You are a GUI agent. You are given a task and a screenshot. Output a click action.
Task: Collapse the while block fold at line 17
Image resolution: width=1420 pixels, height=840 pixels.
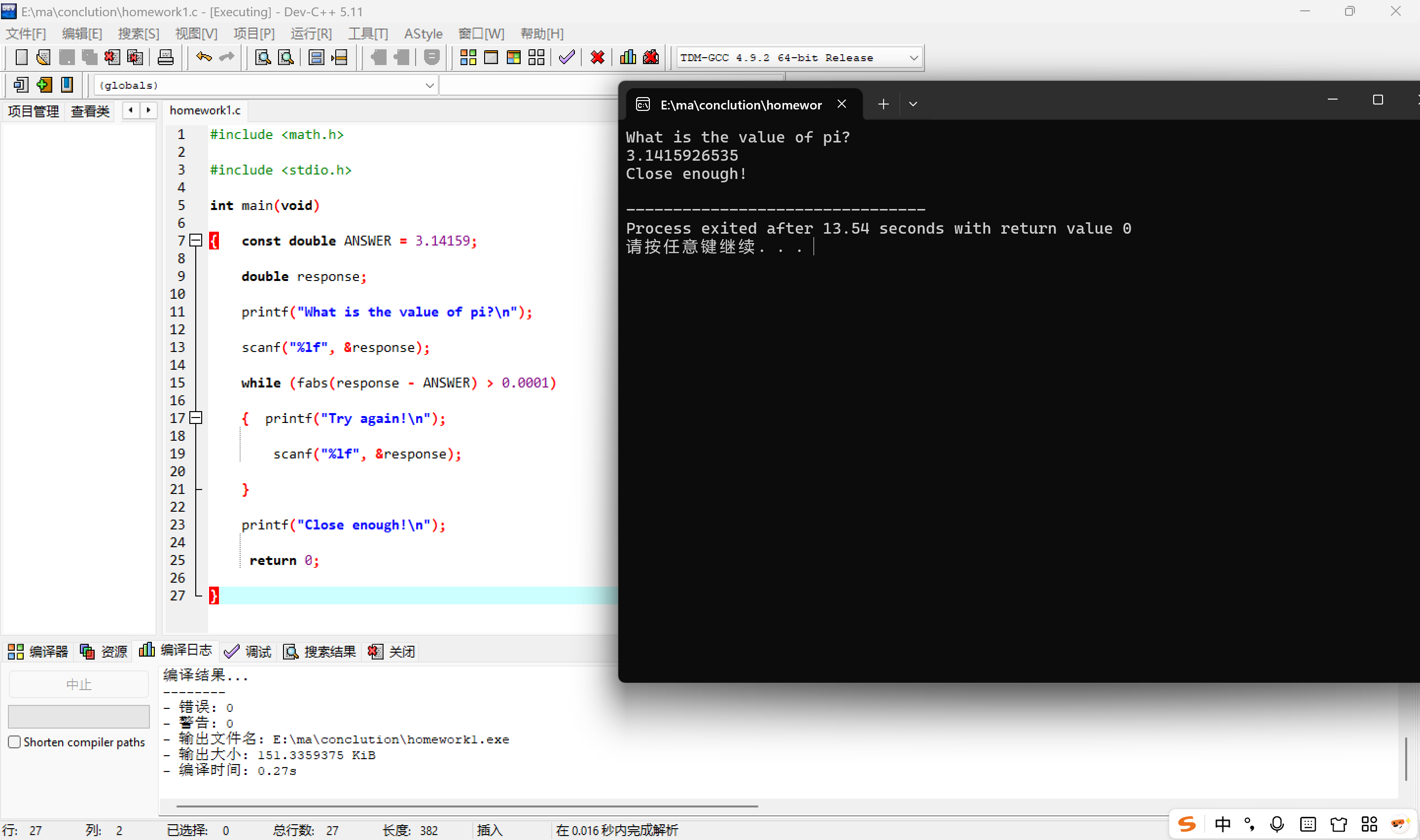(x=196, y=418)
